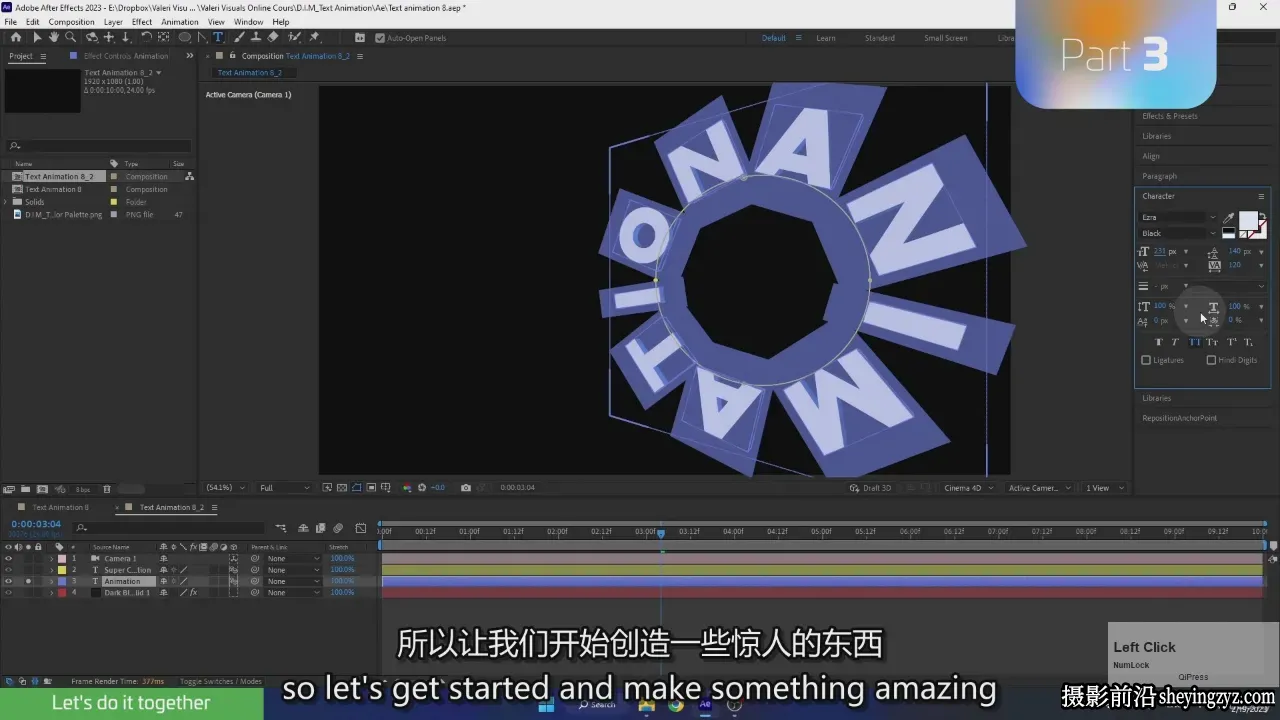1280x720 pixels.
Task: Switch to Text Animation 8 timeline tab
Action: click(60, 507)
